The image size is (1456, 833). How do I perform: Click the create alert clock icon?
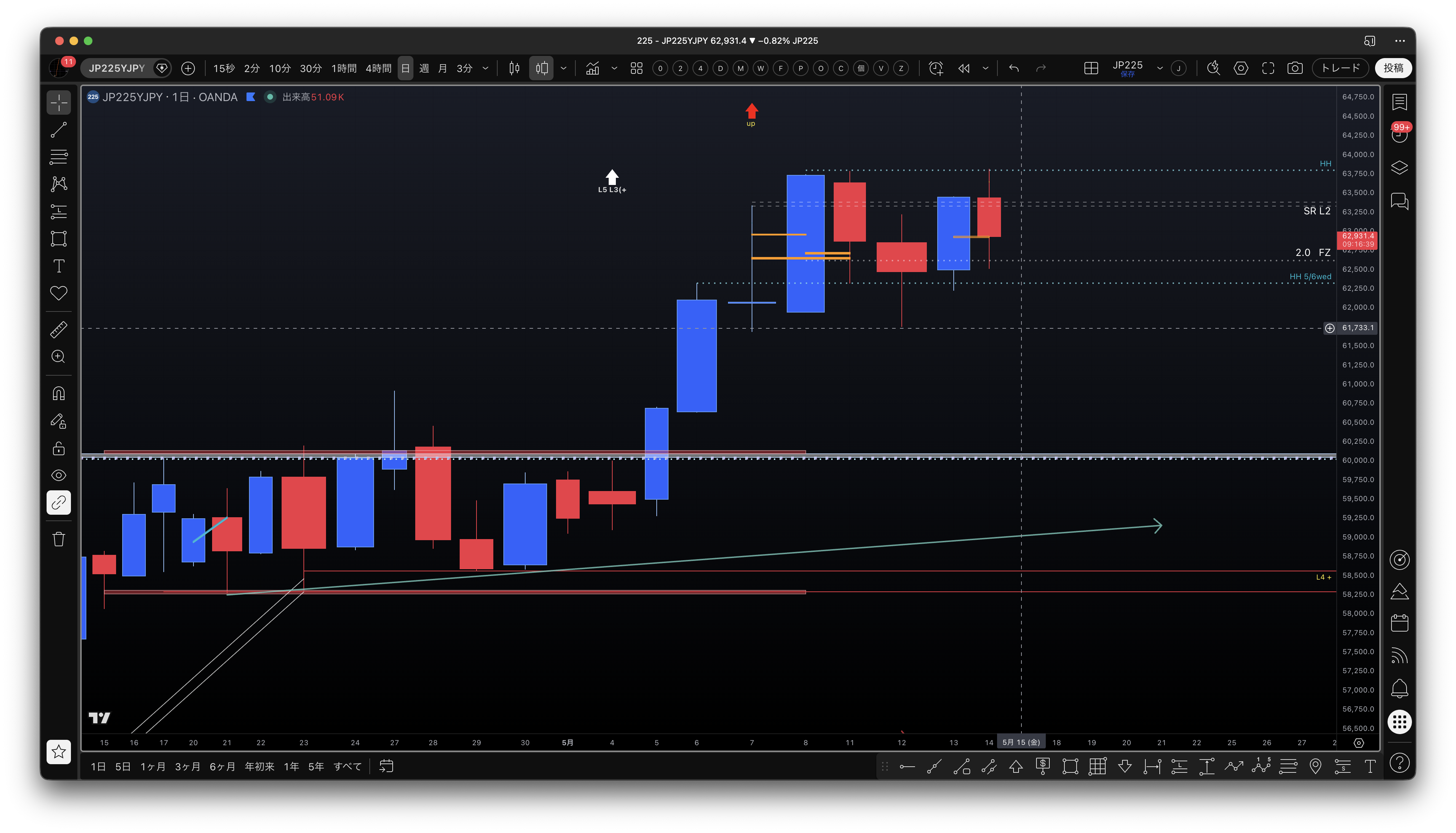pyautogui.click(x=936, y=69)
